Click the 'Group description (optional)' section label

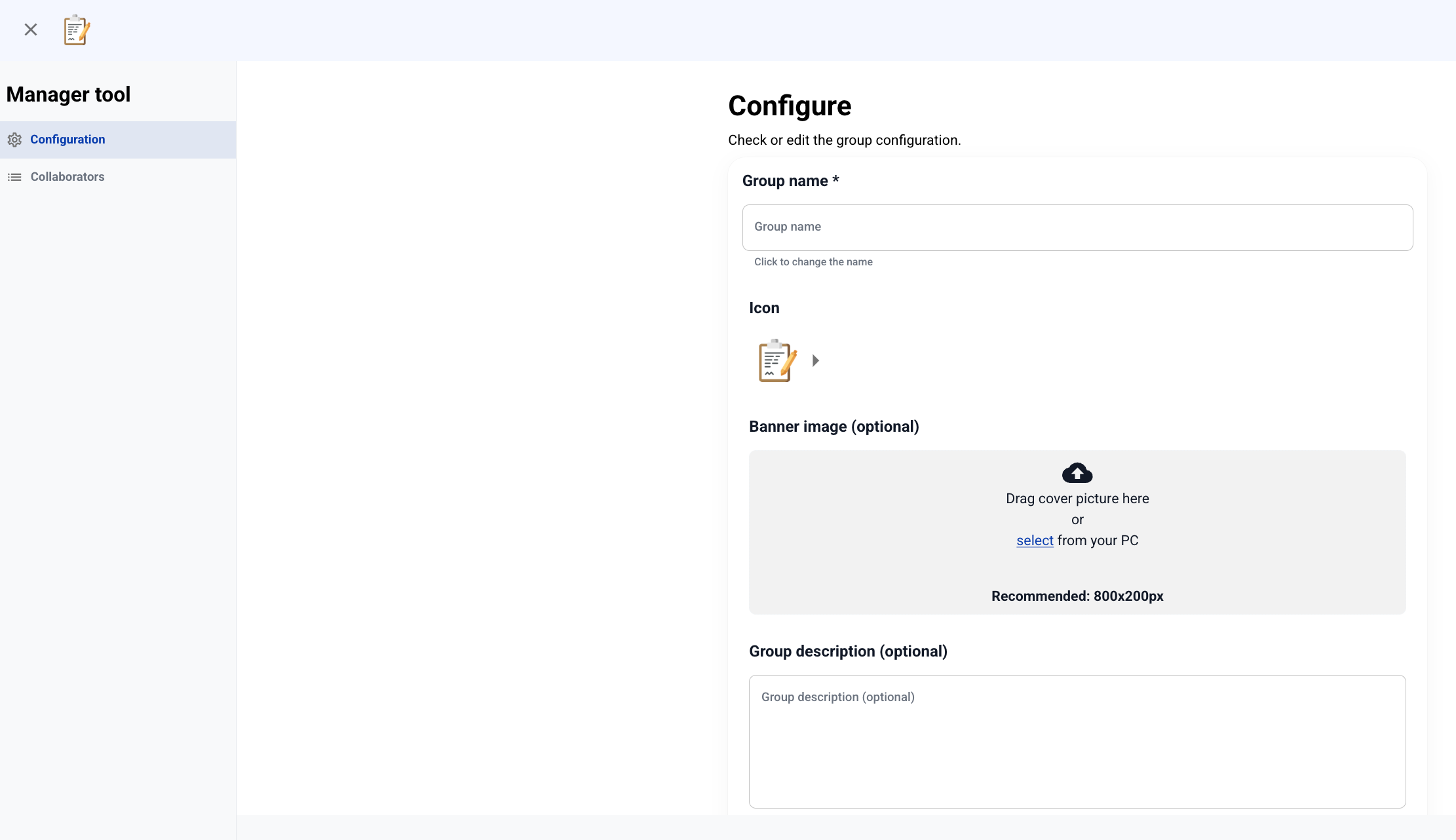click(x=847, y=651)
